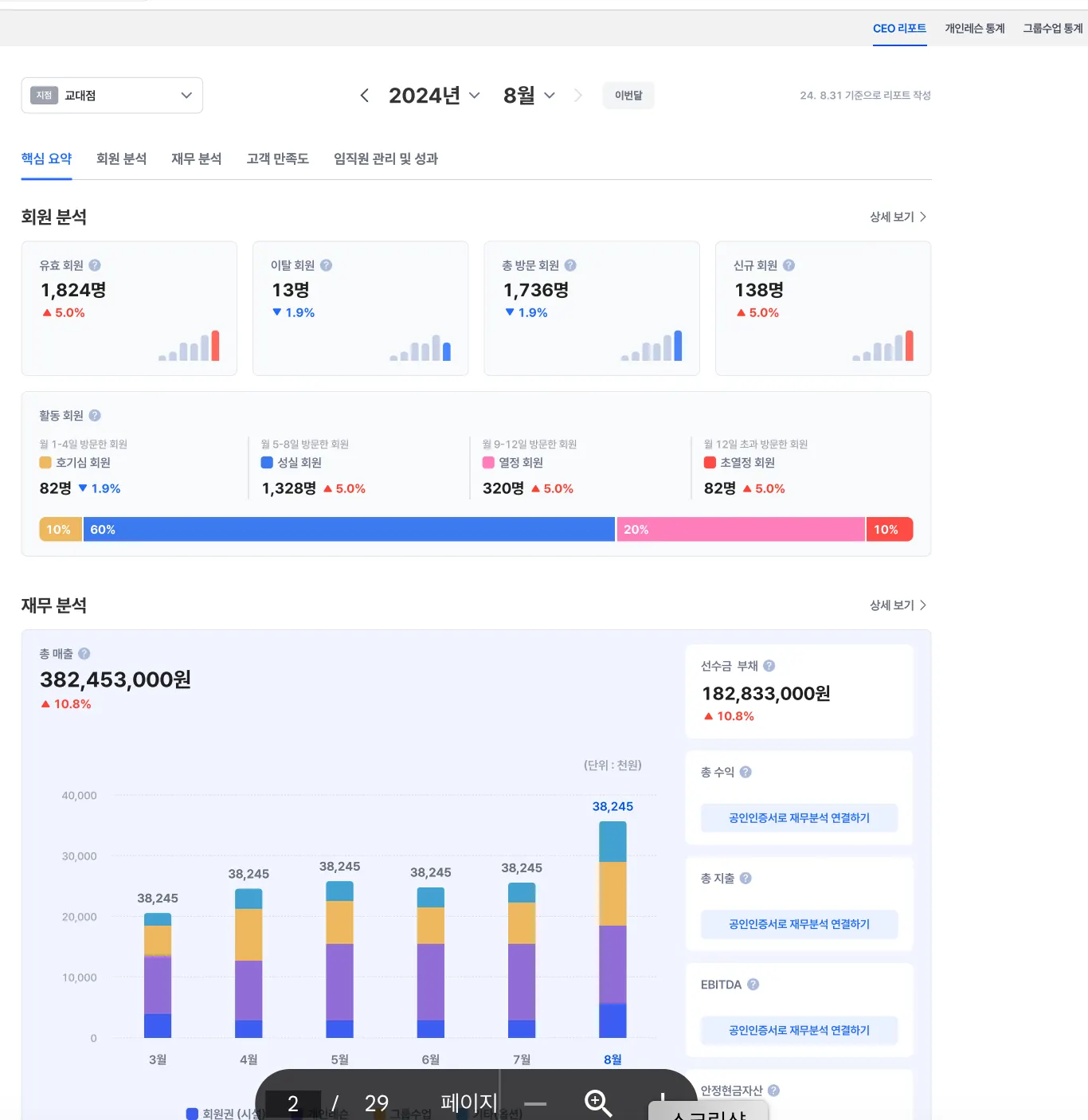Click the 320명 열정 회원 count

point(503,488)
